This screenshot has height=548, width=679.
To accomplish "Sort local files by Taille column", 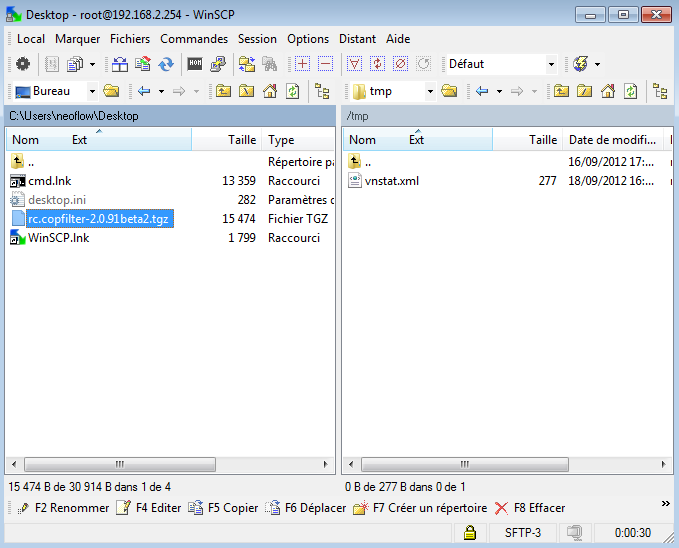I will coord(226,139).
